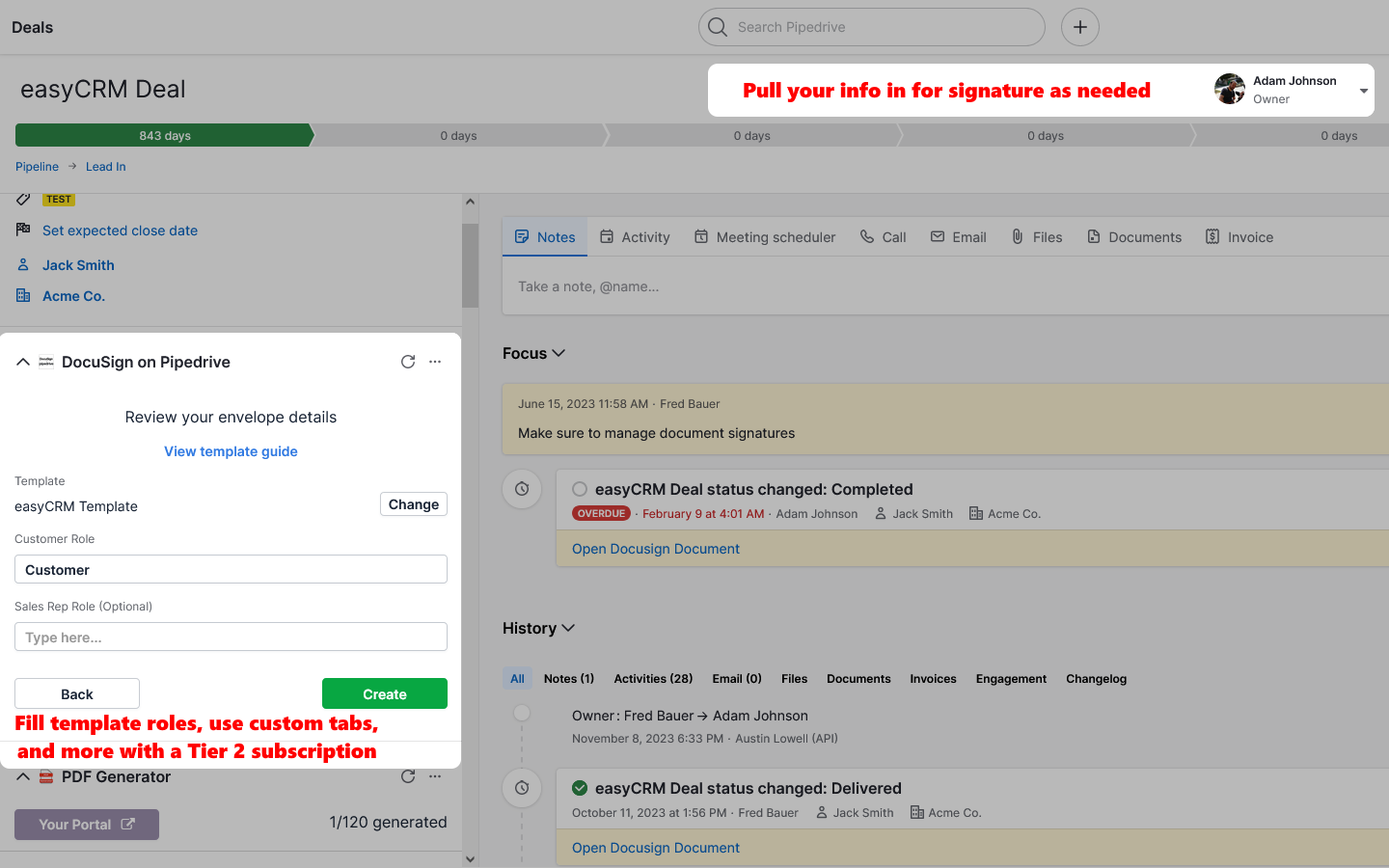
Task: Open the PDF Generator ellipsis menu
Action: point(434,776)
